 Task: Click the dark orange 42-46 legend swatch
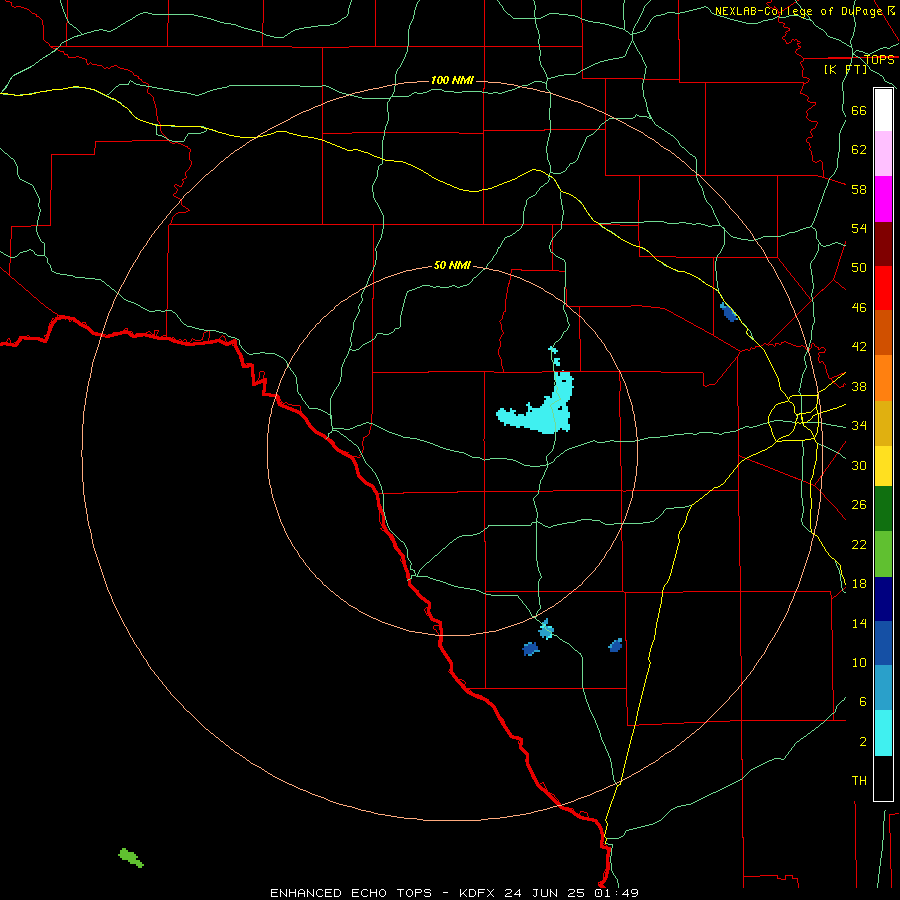click(x=883, y=333)
